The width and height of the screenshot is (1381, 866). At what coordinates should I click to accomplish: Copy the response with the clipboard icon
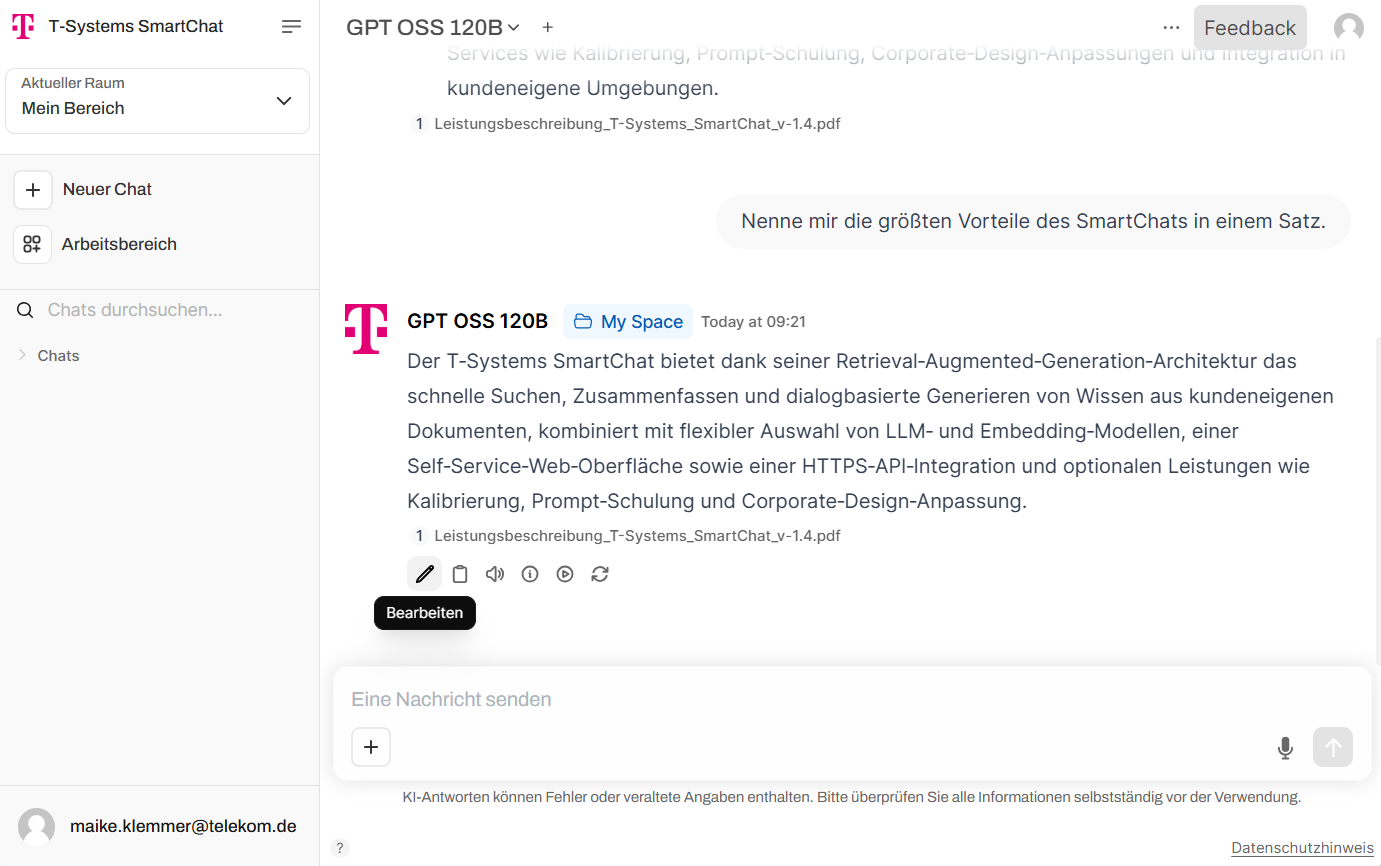[460, 574]
